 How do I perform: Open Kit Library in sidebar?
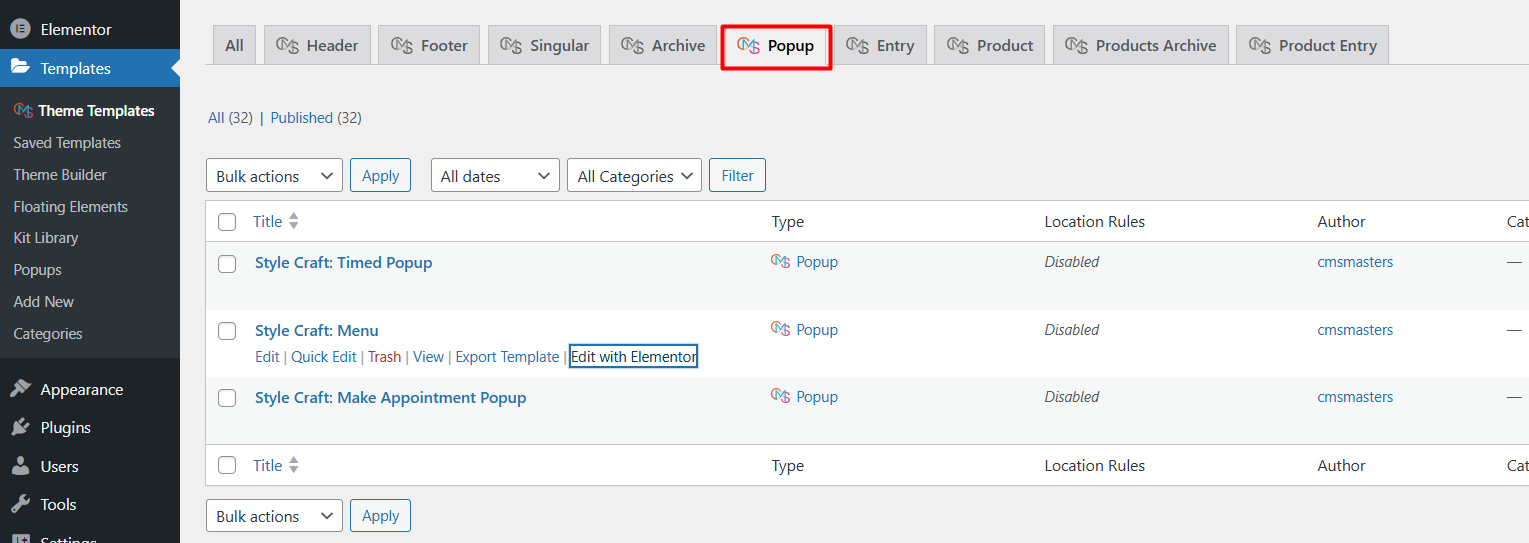(x=46, y=238)
